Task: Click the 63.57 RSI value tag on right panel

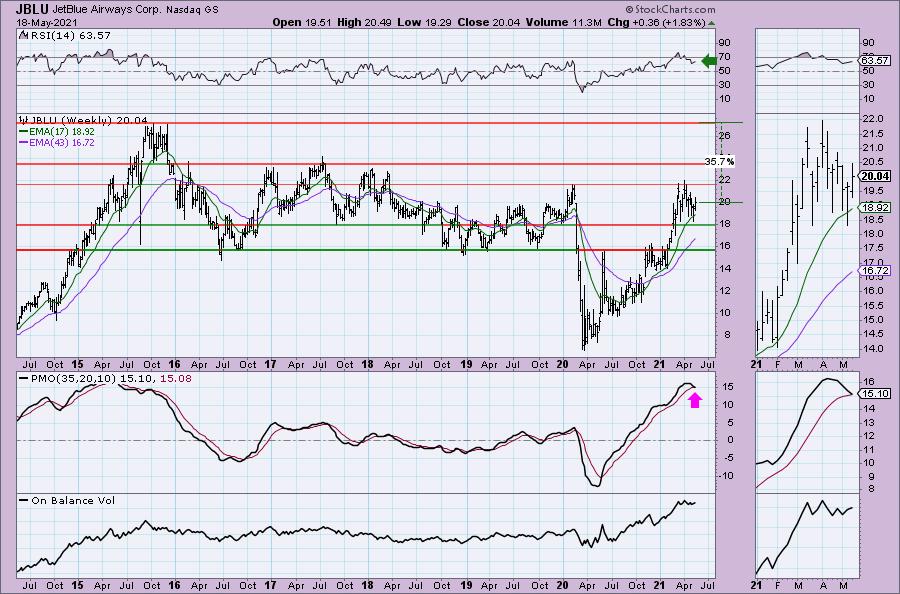Action: (x=875, y=60)
